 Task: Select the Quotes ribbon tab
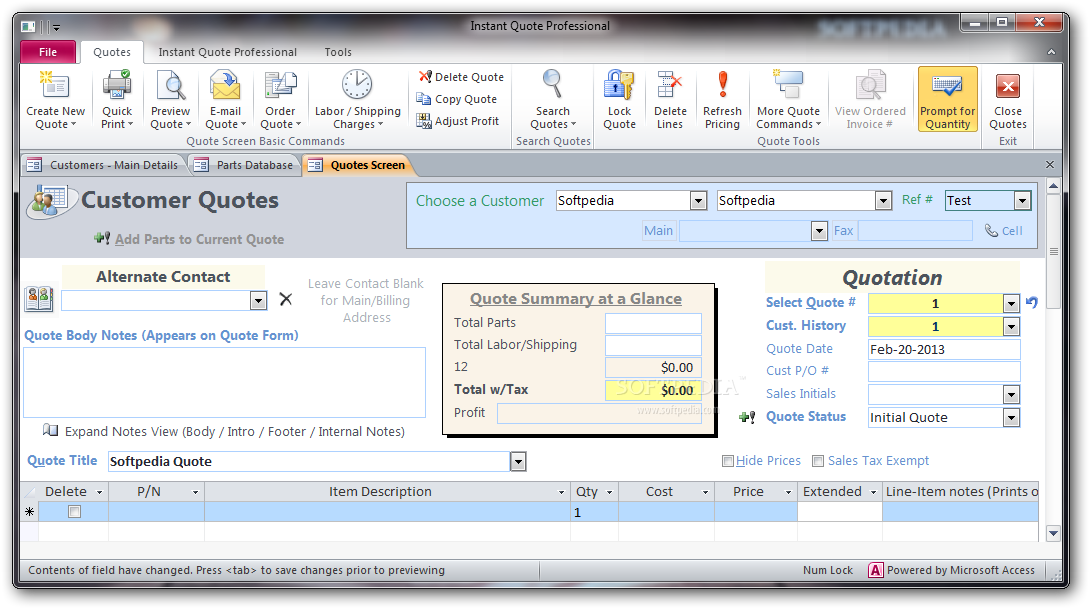tap(112, 52)
